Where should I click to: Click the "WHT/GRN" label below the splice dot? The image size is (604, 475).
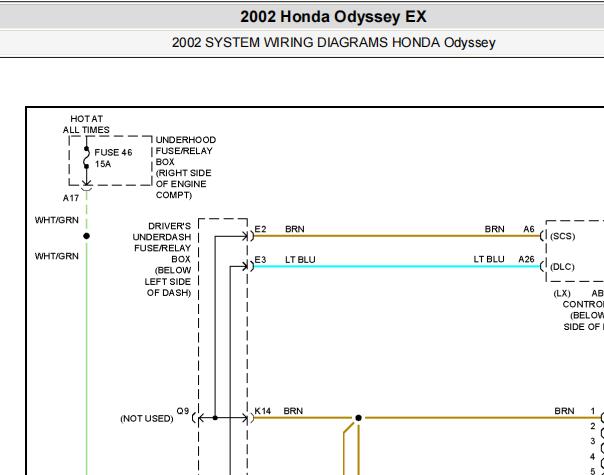pyautogui.click(x=57, y=256)
